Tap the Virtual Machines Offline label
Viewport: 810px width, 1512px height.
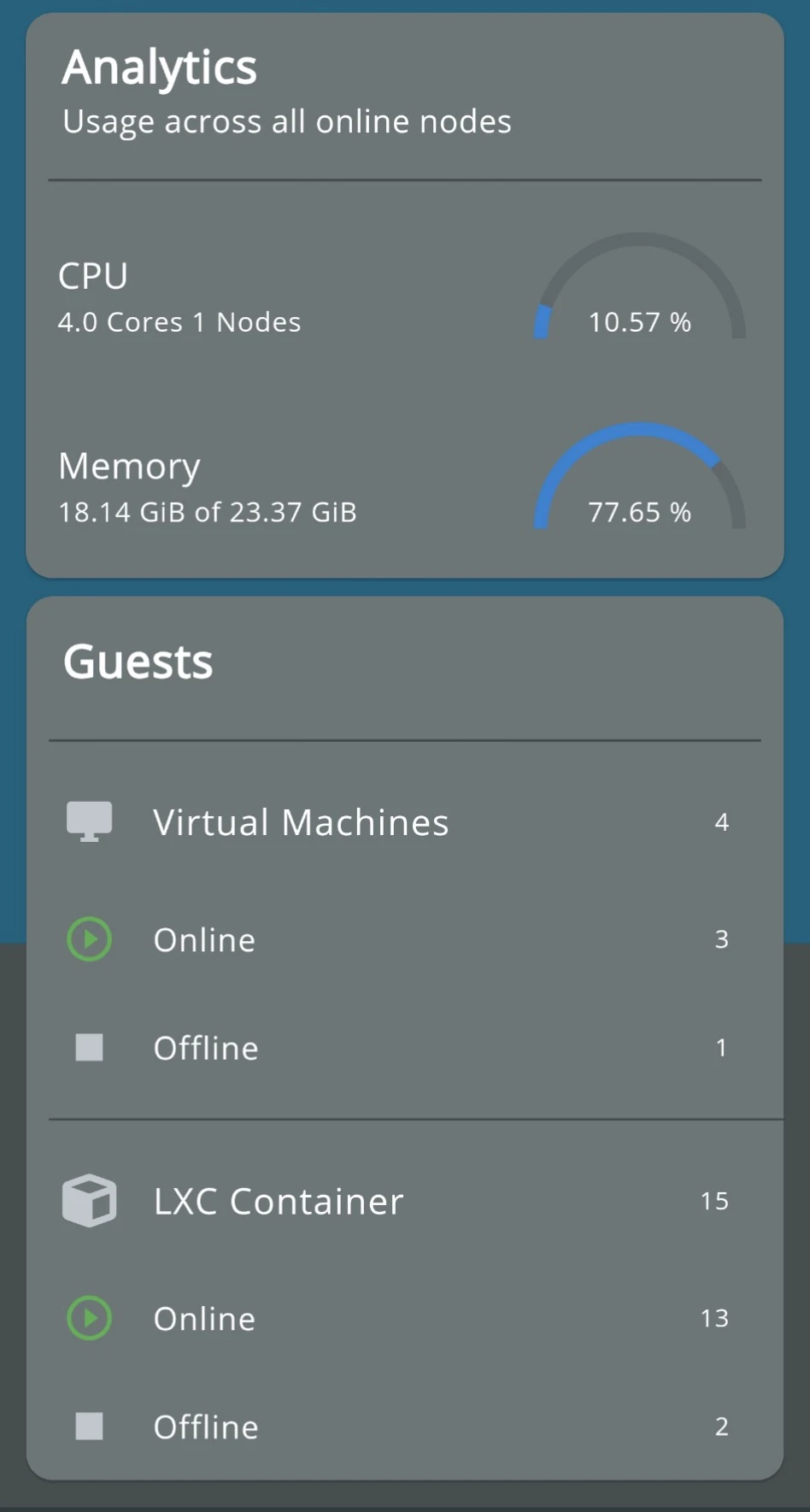pos(206,1048)
